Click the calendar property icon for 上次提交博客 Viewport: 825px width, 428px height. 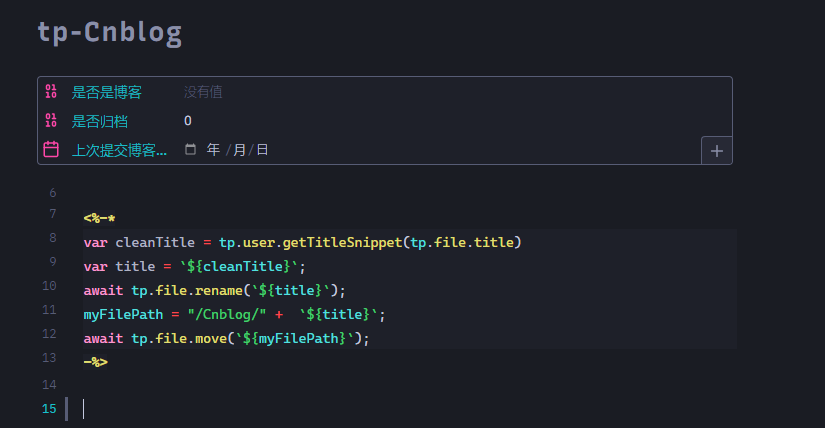pyautogui.click(x=51, y=150)
